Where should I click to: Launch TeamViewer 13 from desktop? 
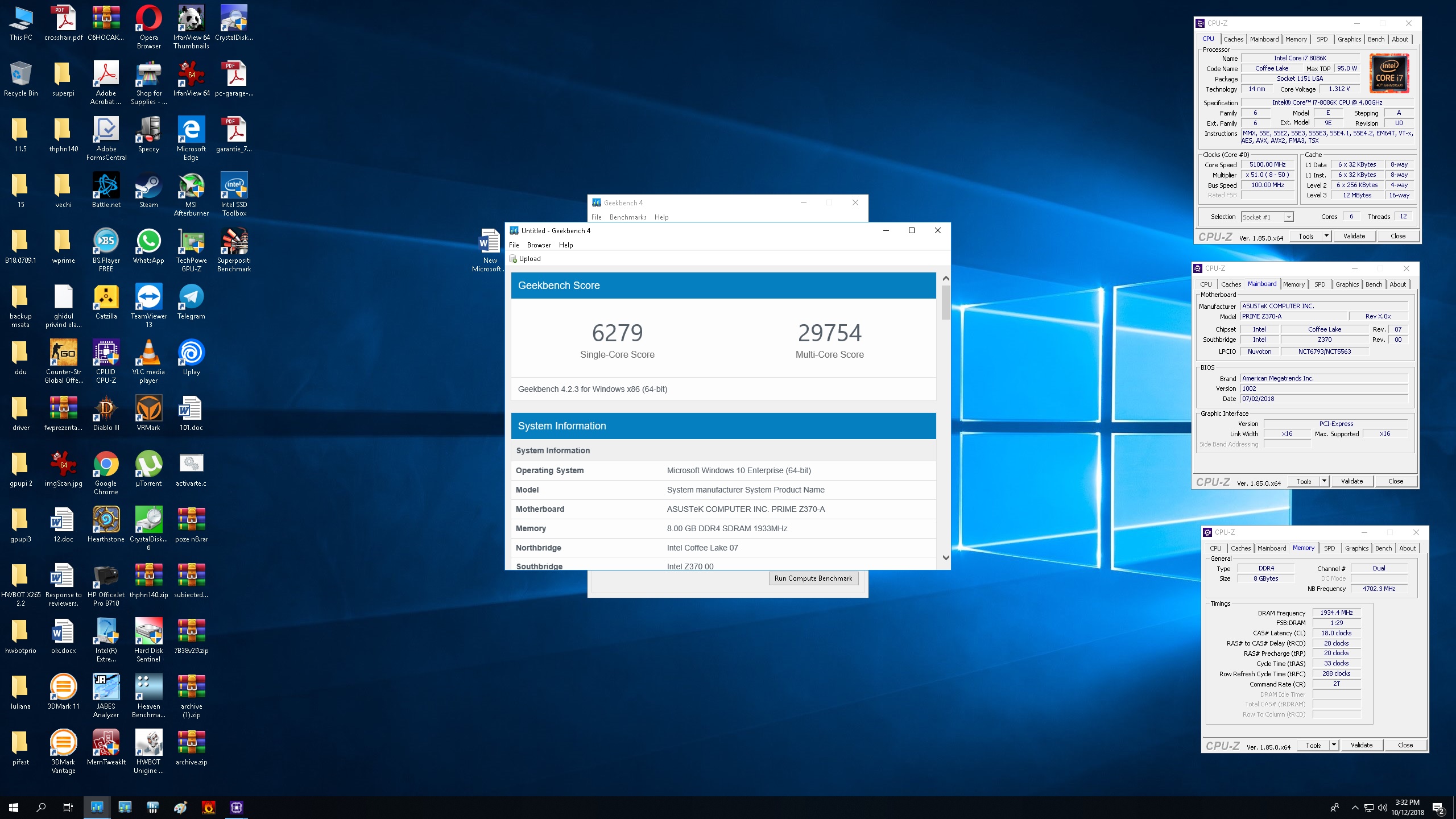point(148,305)
